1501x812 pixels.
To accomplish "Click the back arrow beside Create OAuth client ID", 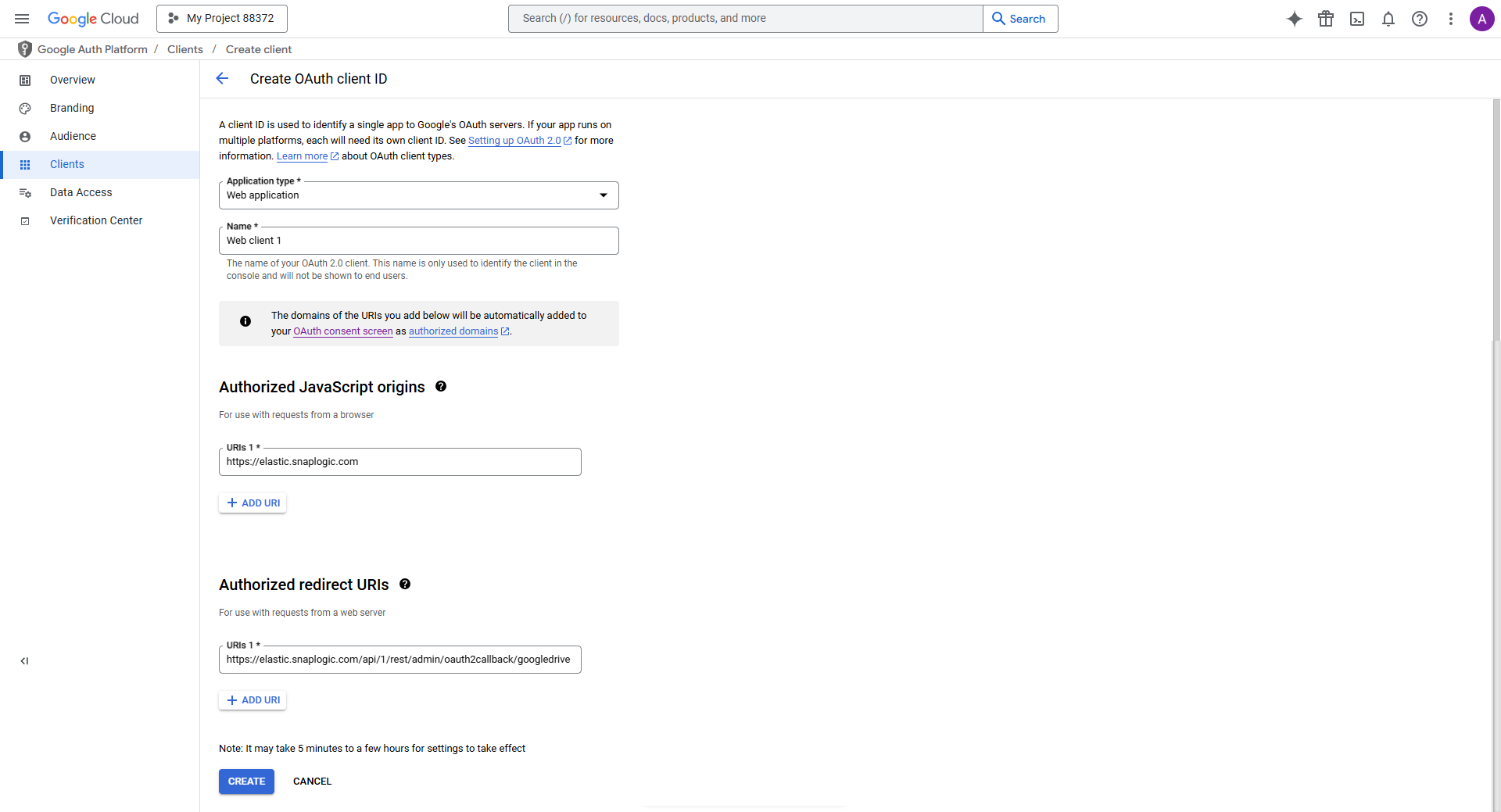I will pyautogui.click(x=222, y=78).
